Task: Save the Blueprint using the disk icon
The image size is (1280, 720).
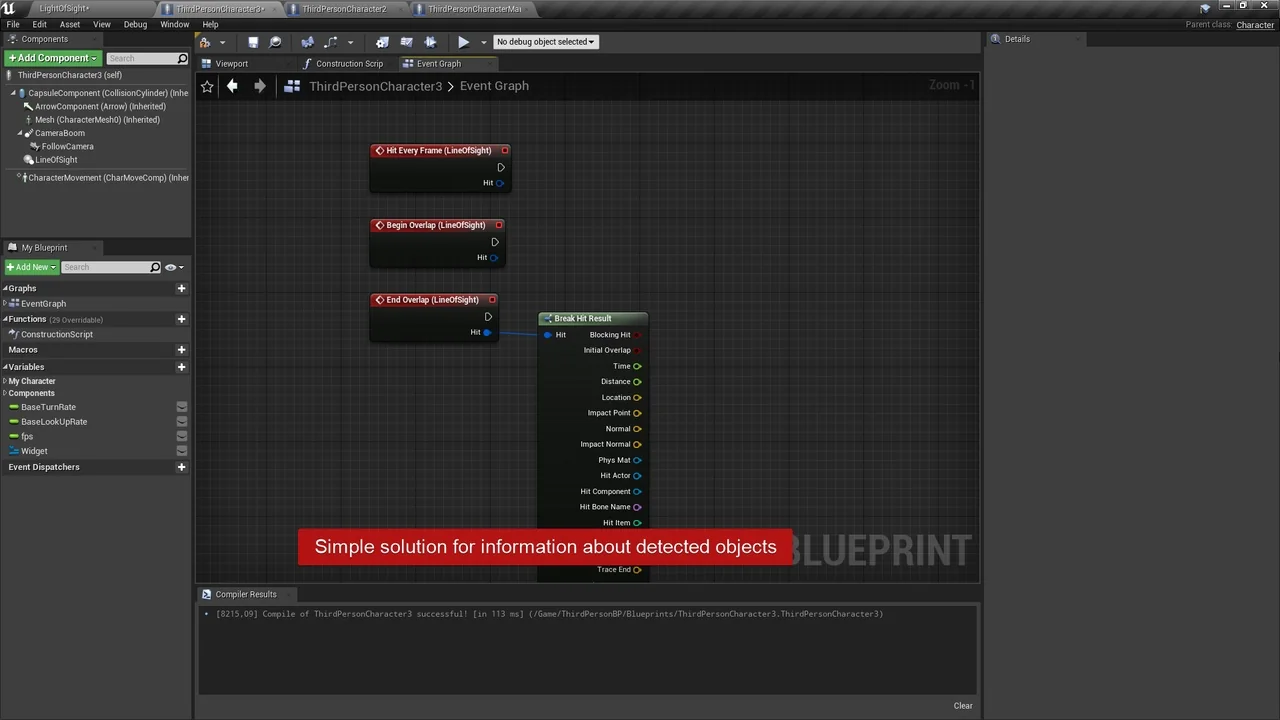Action: (253, 41)
